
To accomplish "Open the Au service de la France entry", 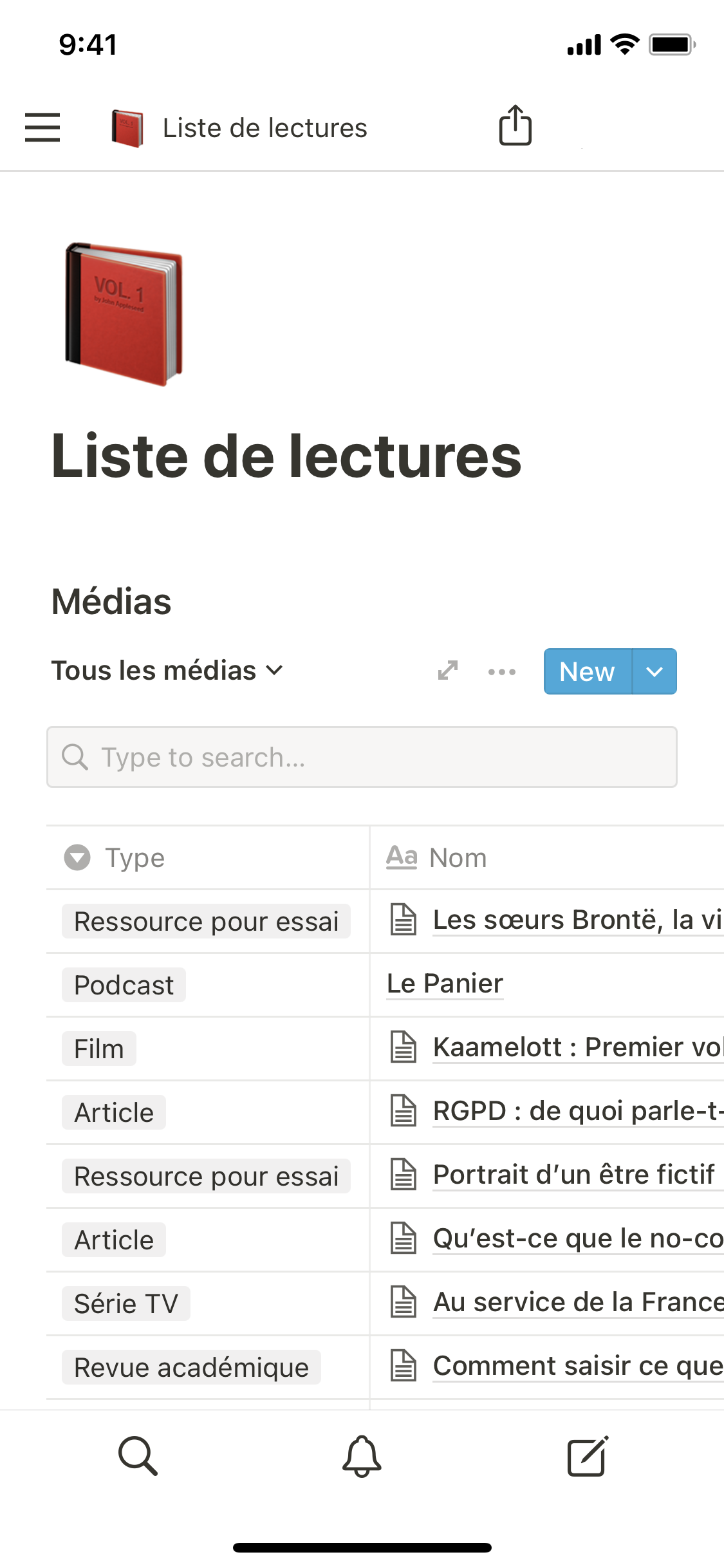I will 577,1302.
